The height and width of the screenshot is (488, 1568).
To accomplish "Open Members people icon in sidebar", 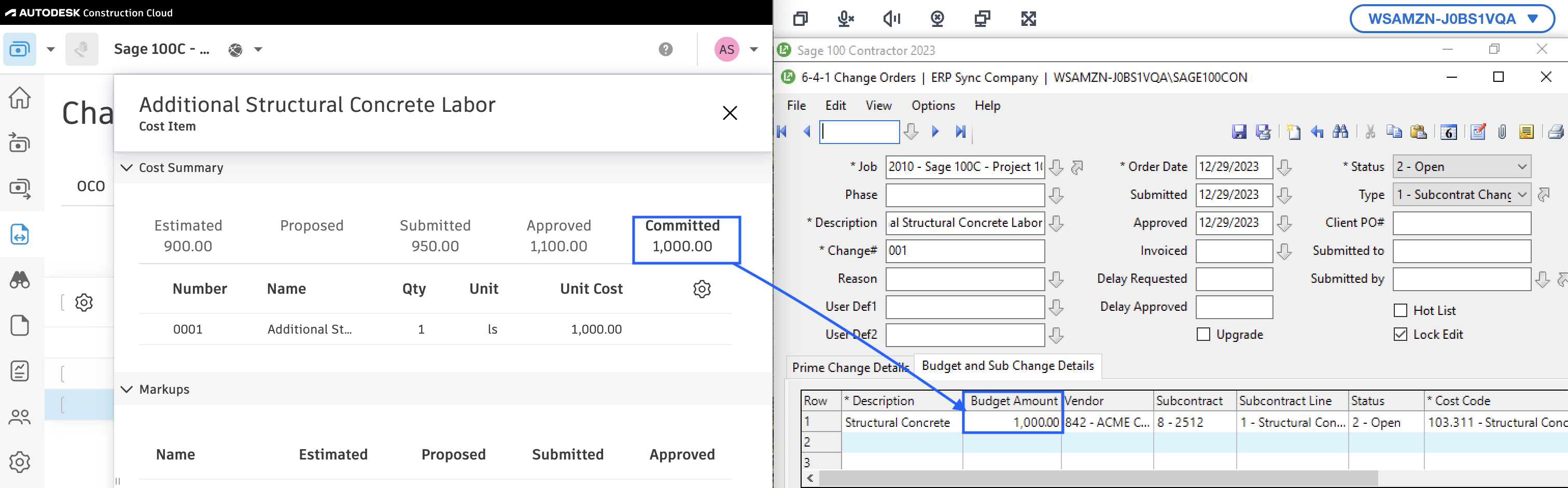I will [20, 417].
